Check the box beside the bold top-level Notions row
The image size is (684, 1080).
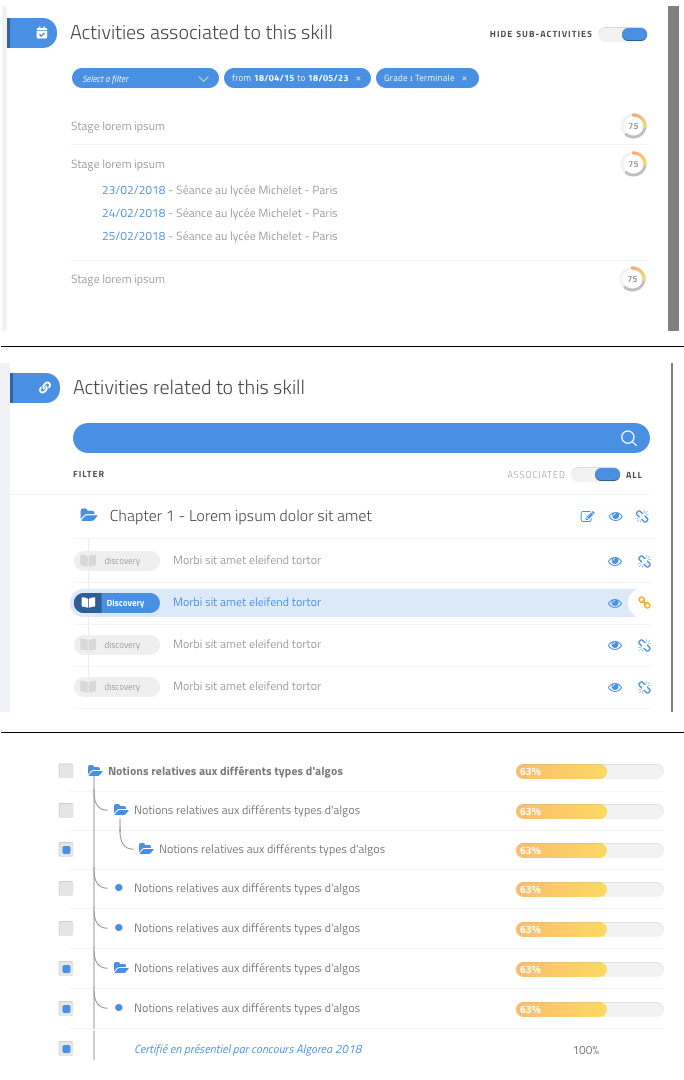click(x=66, y=771)
